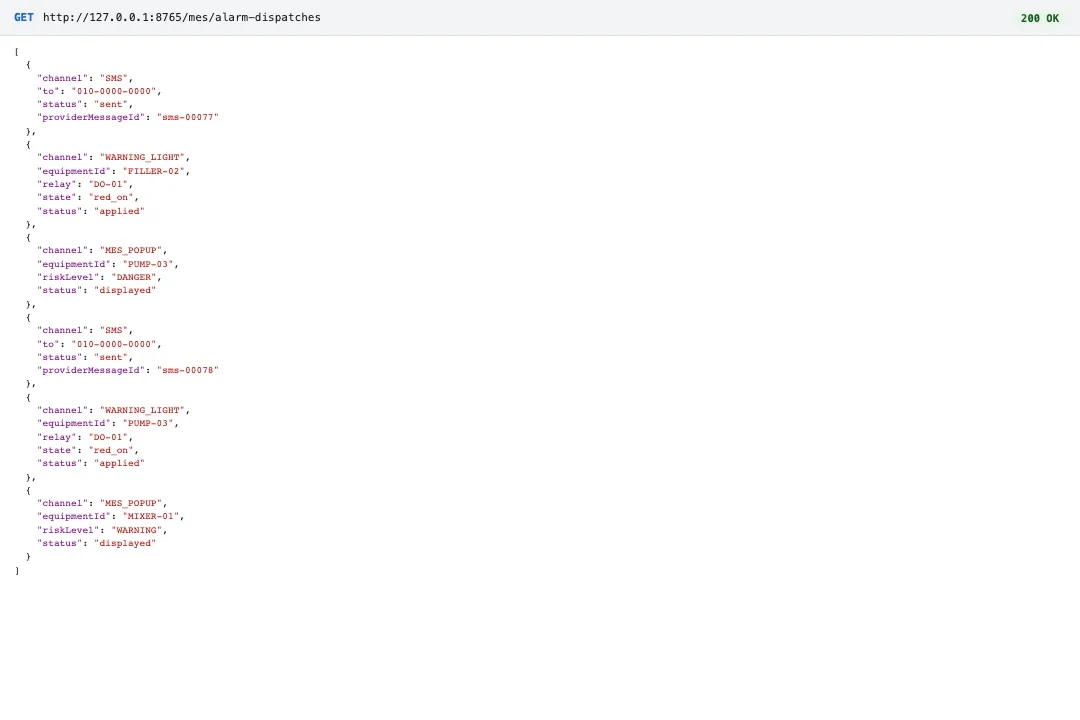Viewport: 1080px width, 720px height.
Task: Click "010-0000-0000" in the sms-00077 entry
Action: click(x=114, y=91)
